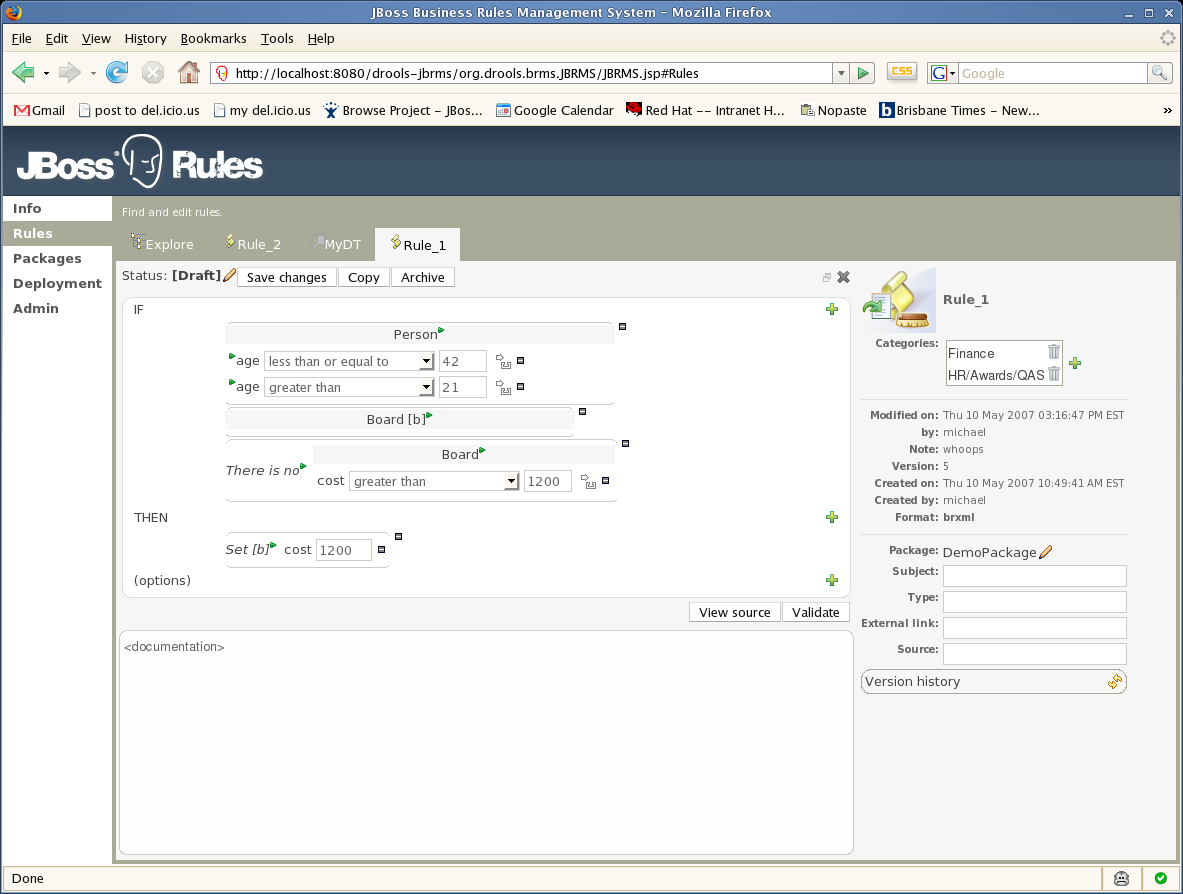The height and width of the screenshot is (894, 1183).
Task: Click Save changes button
Action: (x=287, y=277)
